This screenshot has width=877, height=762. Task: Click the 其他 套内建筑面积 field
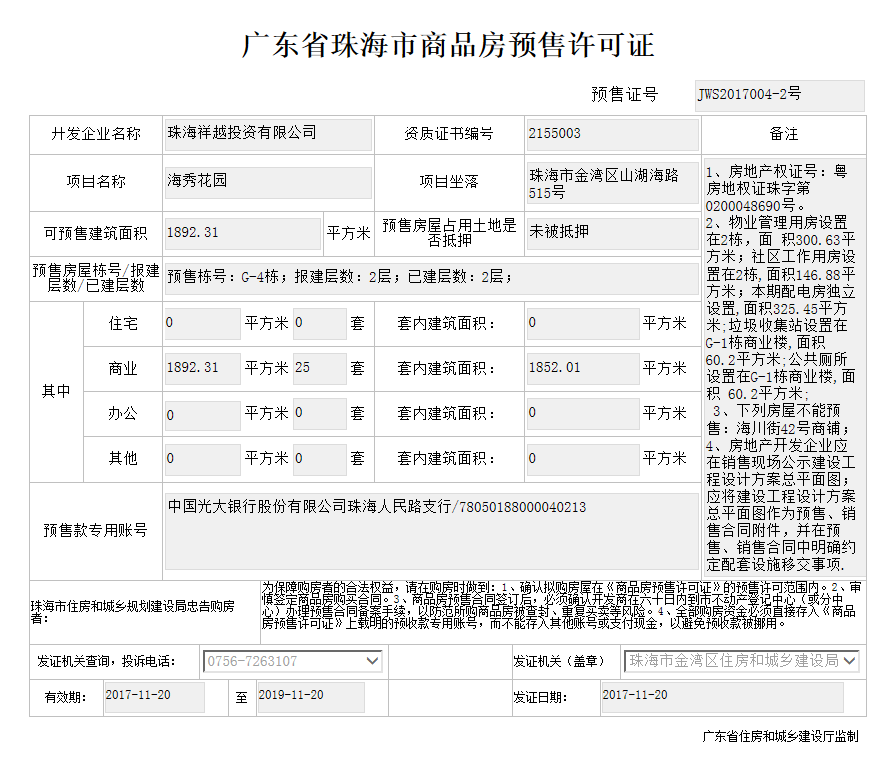582,459
